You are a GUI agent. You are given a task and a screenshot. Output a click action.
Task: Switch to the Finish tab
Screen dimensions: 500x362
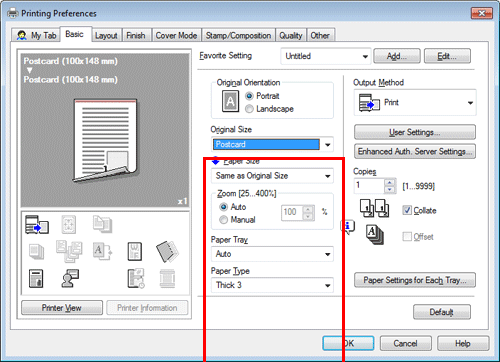[136, 35]
